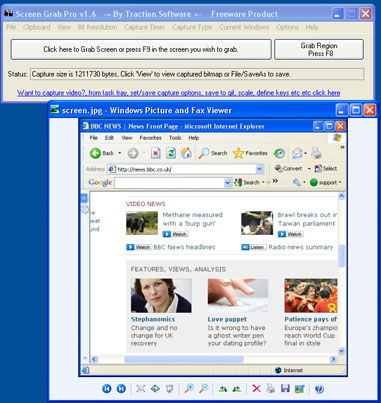
Task: Click the Actual Size icon in viewer toolbar
Action: click(155, 389)
